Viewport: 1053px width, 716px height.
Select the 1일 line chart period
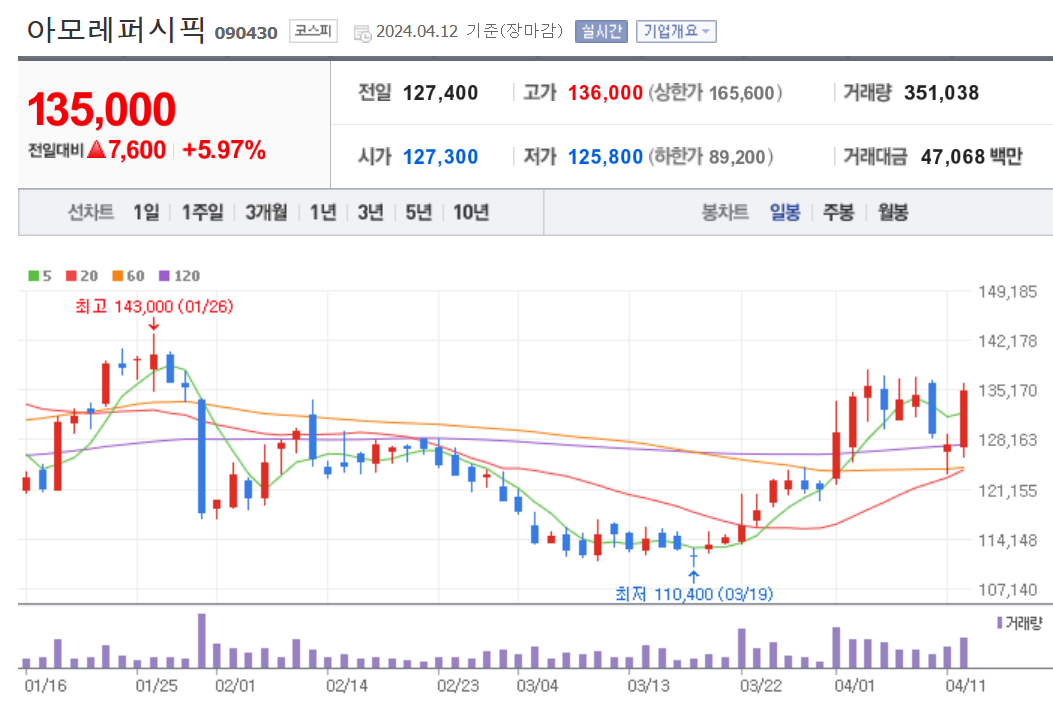[146, 212]
